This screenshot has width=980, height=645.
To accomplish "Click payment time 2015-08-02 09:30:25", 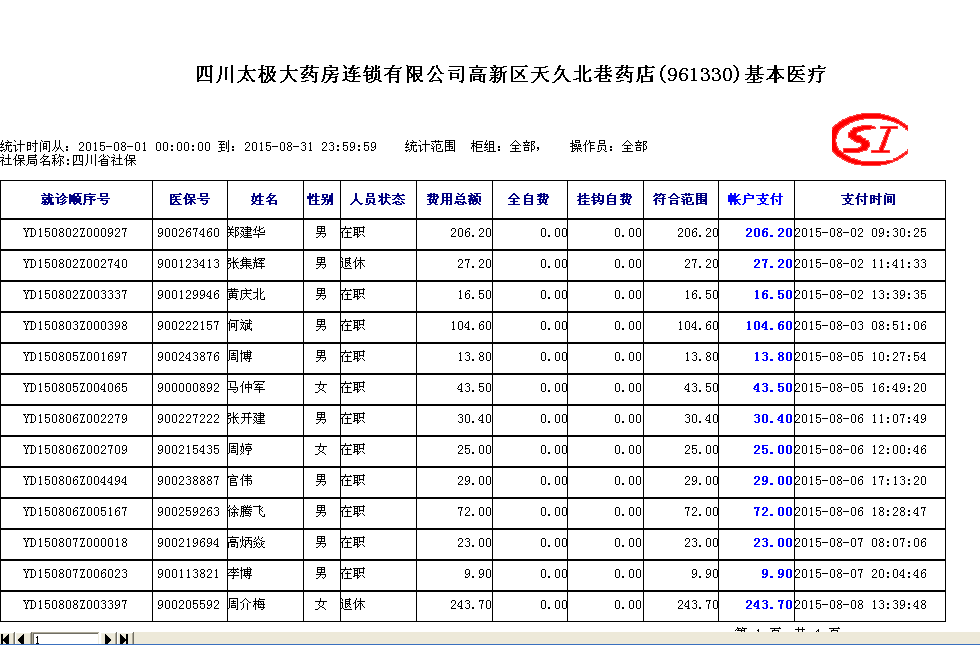I will tap(861, 233).
